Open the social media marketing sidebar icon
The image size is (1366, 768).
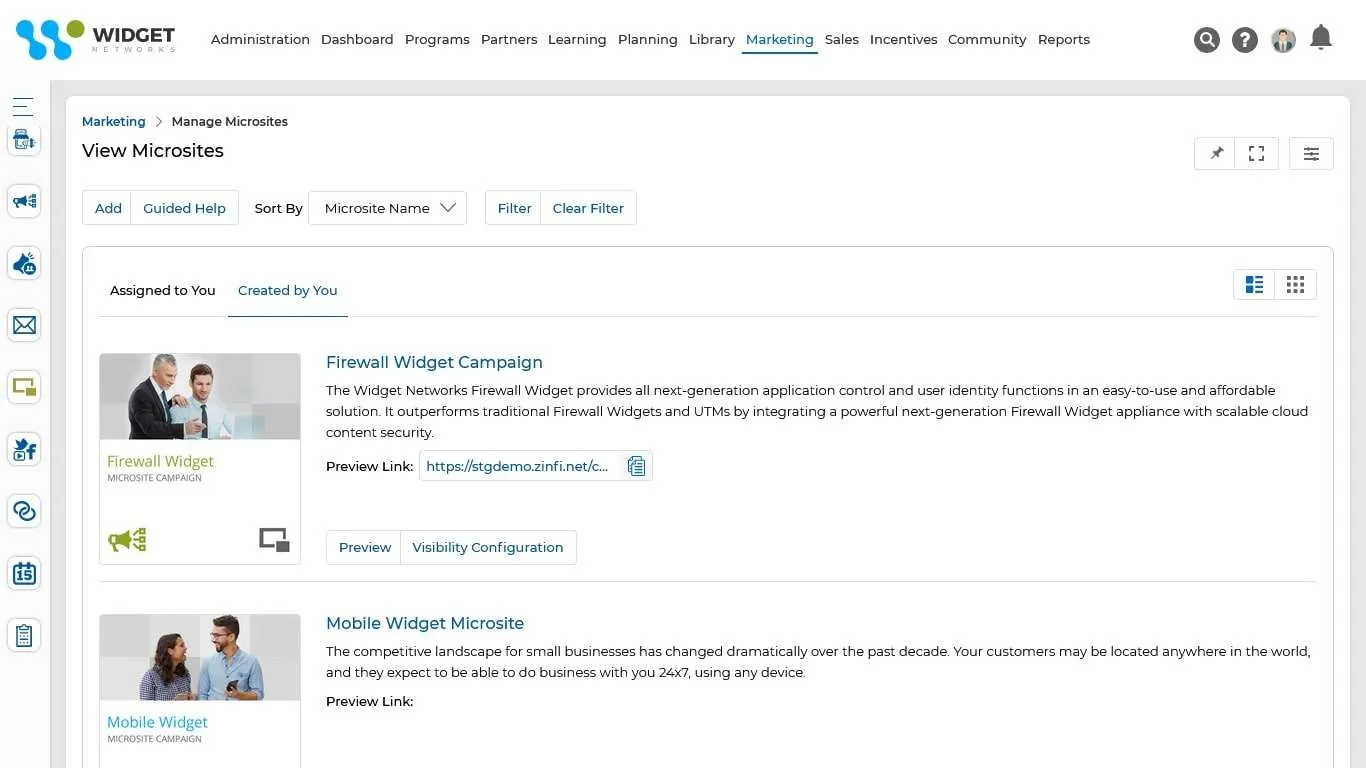tap(24, 449)
